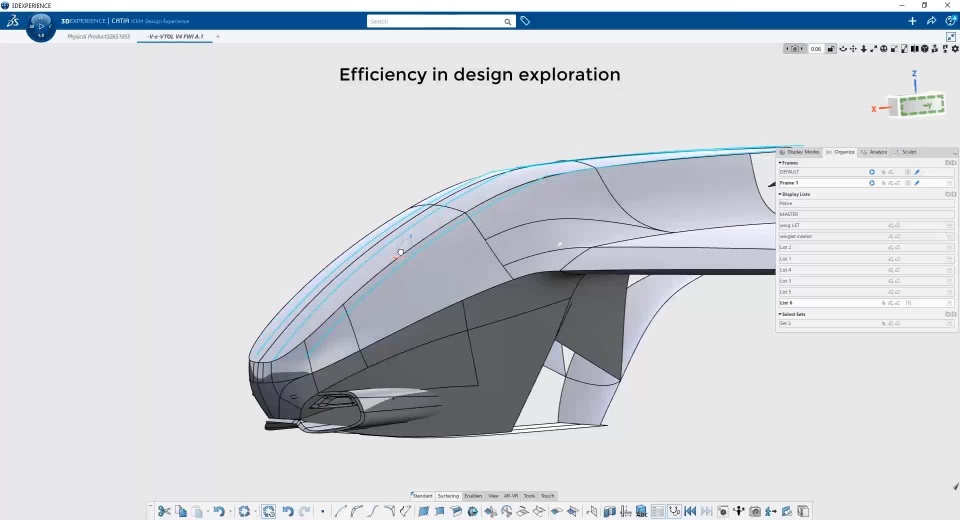Screen dimensions: 960x520
Task: Collapse the Select Sets section
Action: click(780, 314)
